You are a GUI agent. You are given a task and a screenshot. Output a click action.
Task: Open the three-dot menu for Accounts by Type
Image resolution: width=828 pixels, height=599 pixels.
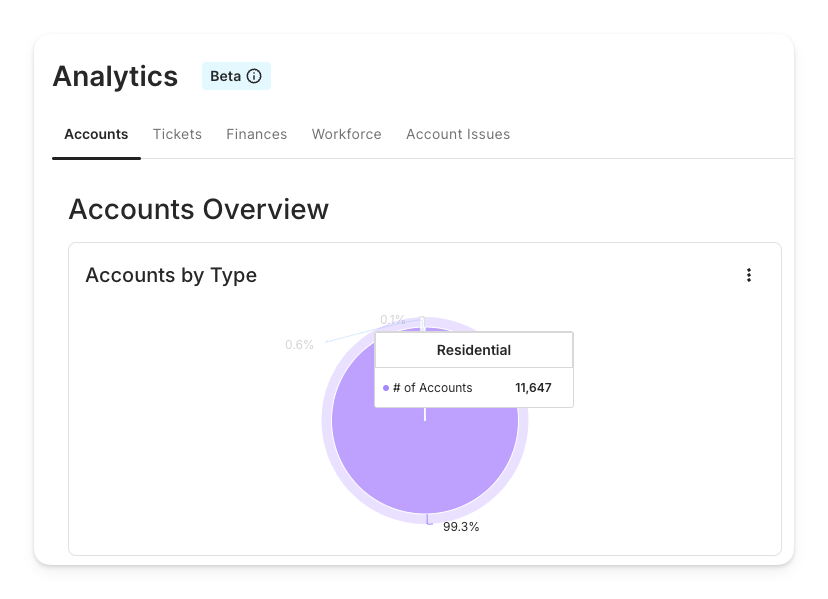[749, 275]
